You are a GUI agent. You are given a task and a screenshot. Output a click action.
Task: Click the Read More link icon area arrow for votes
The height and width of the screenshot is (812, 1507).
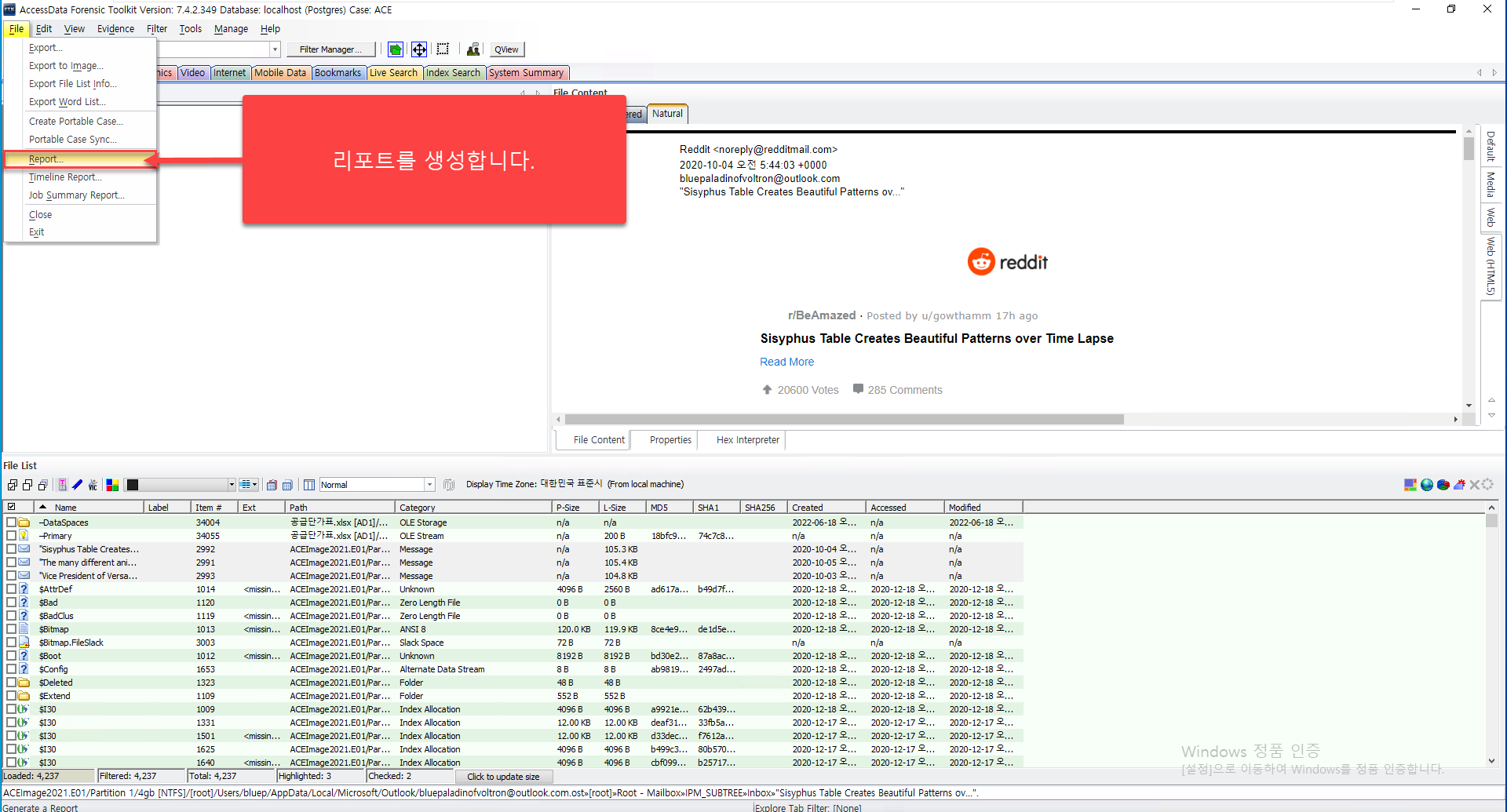[x=767, y=389]
